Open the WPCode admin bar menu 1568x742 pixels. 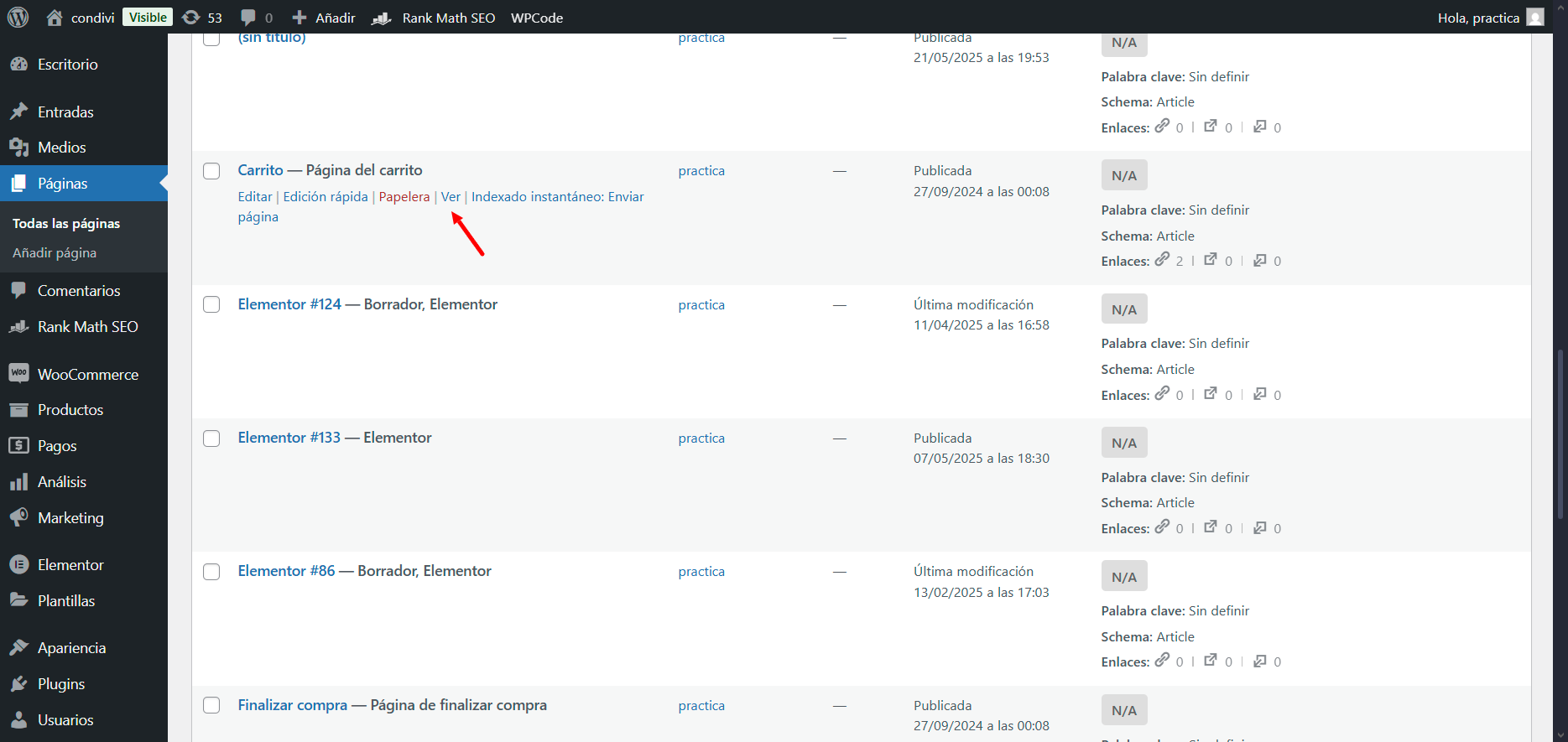coord(537,18)
